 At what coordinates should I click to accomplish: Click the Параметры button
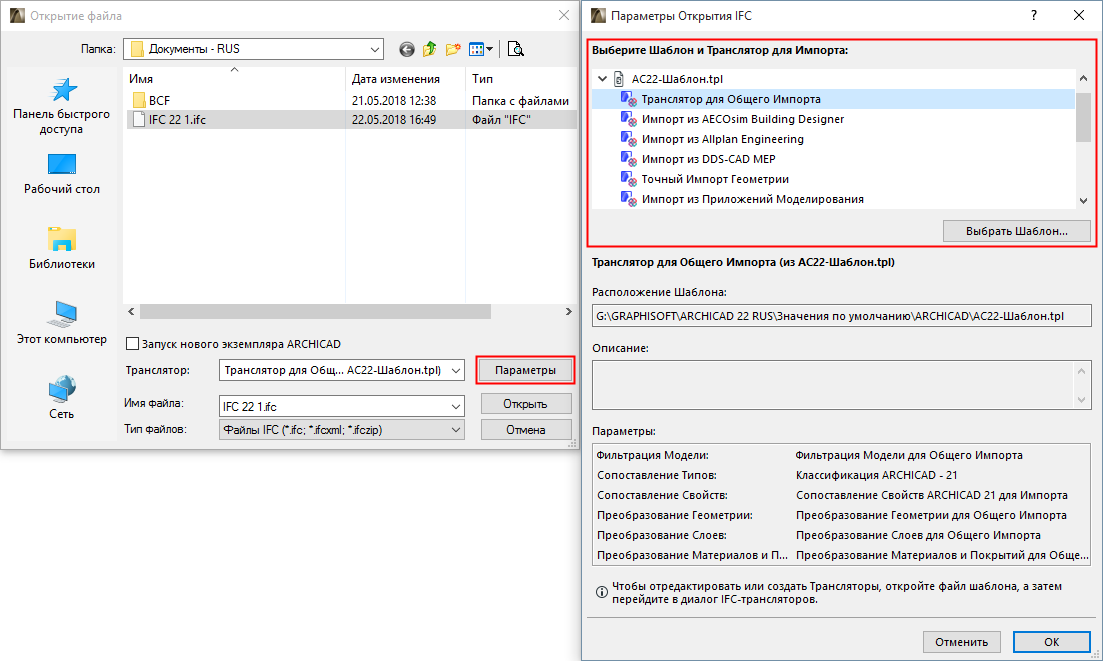pyautogui.click(x=525, y=371)
